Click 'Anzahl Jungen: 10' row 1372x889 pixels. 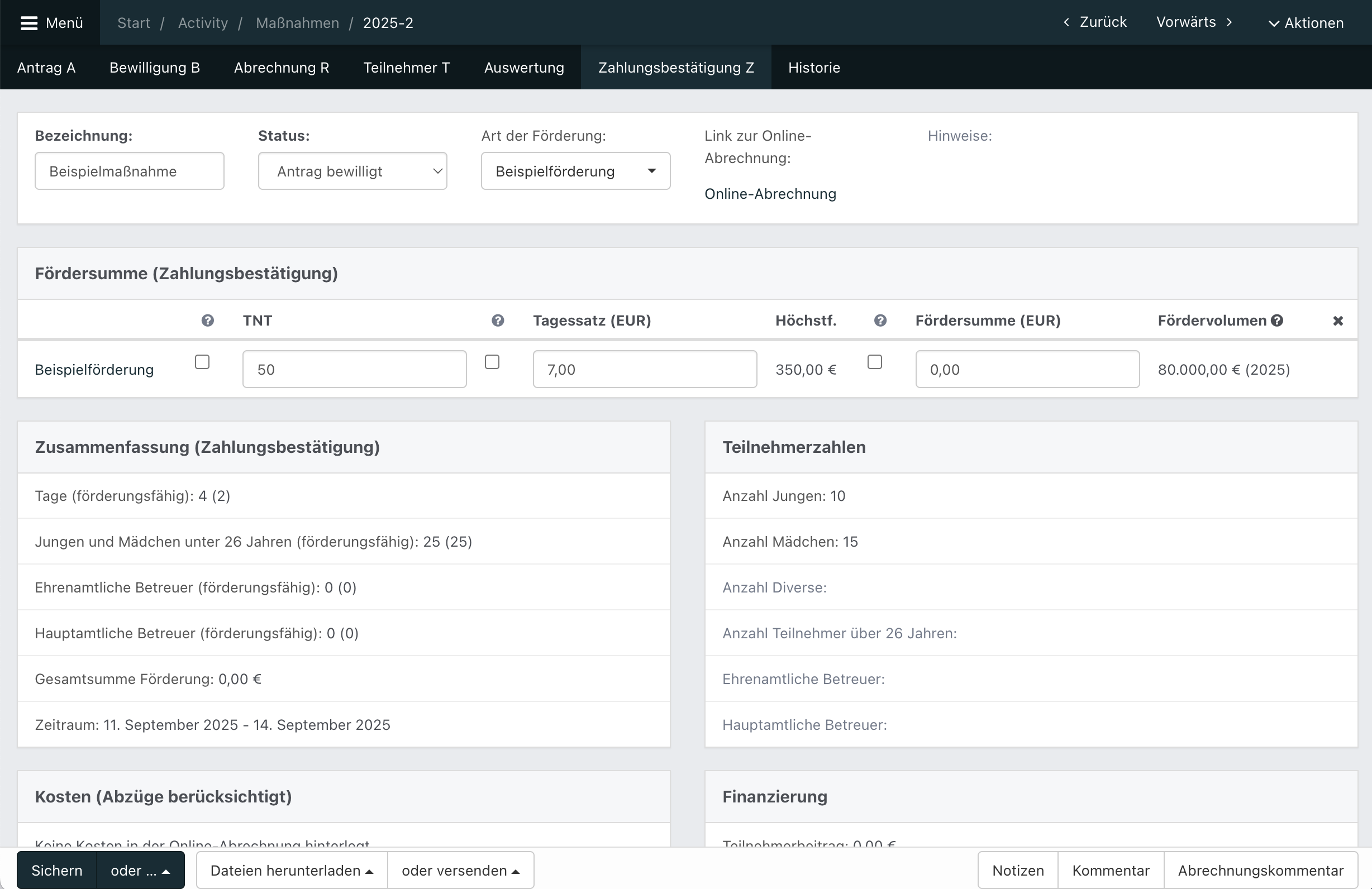(x=1031, y=496)
